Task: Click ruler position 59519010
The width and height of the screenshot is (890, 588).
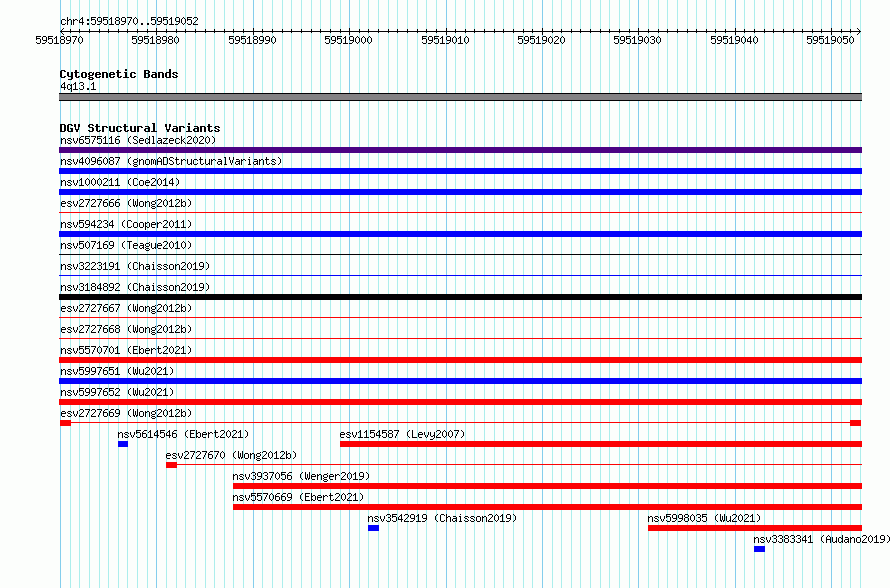Action: coord(446,40)
